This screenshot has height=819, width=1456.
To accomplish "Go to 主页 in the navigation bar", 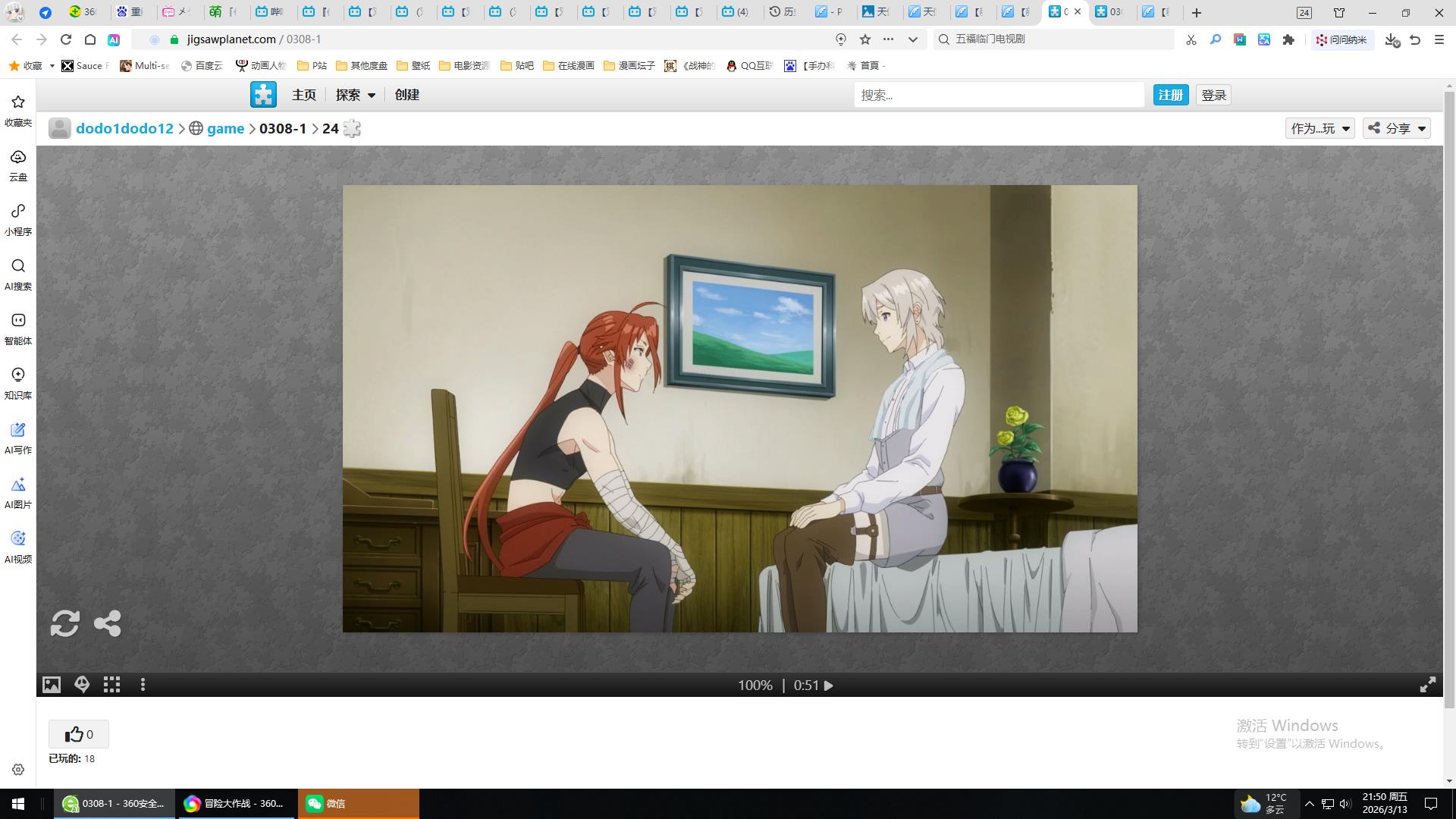I will (x=303, y=95).
